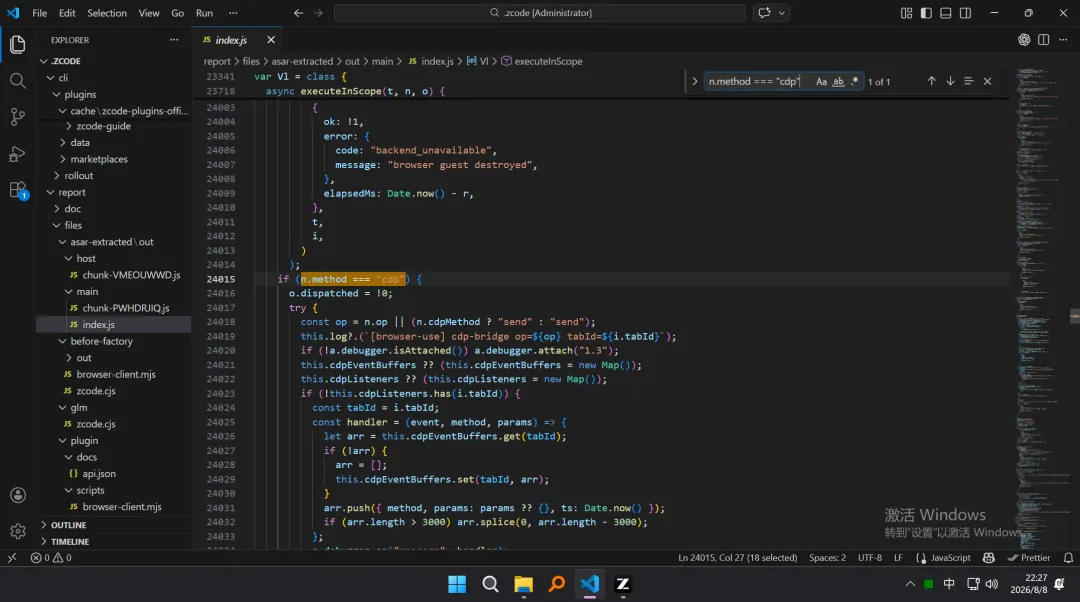The height and width of the screenshot is (602, 1080).
Task: Open the View menu
Action: click(x=149, y=13)
